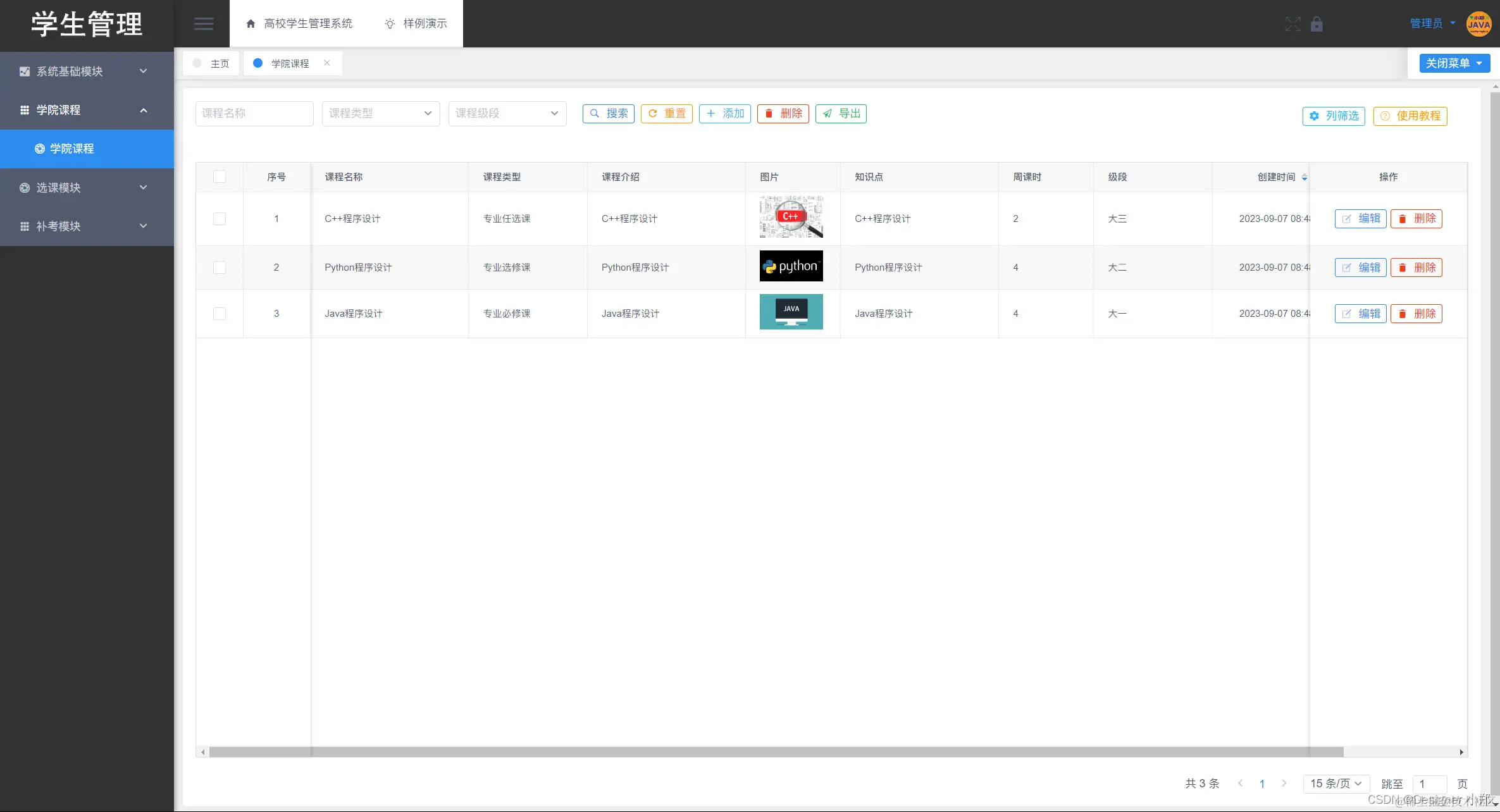Open the 15 条/页 page size dropdown

(1336, 784)
